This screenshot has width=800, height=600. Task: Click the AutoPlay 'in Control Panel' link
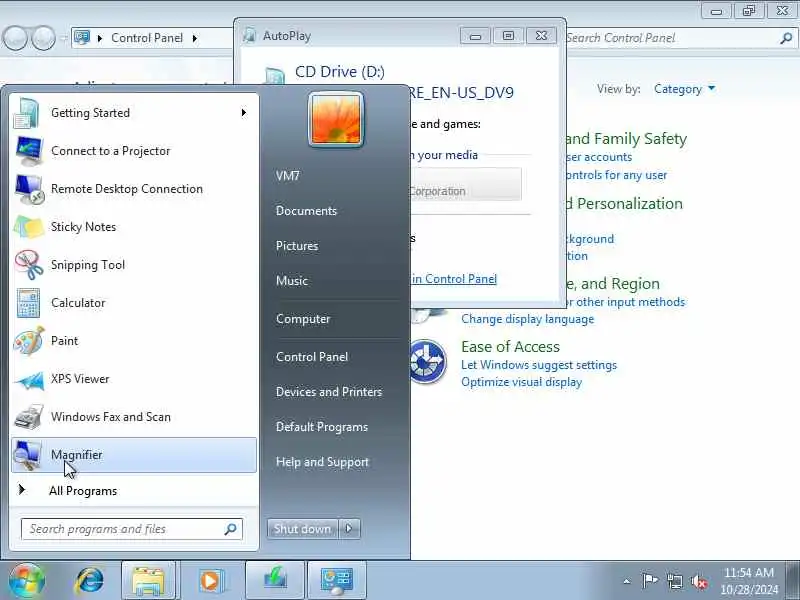pos(454,279)
